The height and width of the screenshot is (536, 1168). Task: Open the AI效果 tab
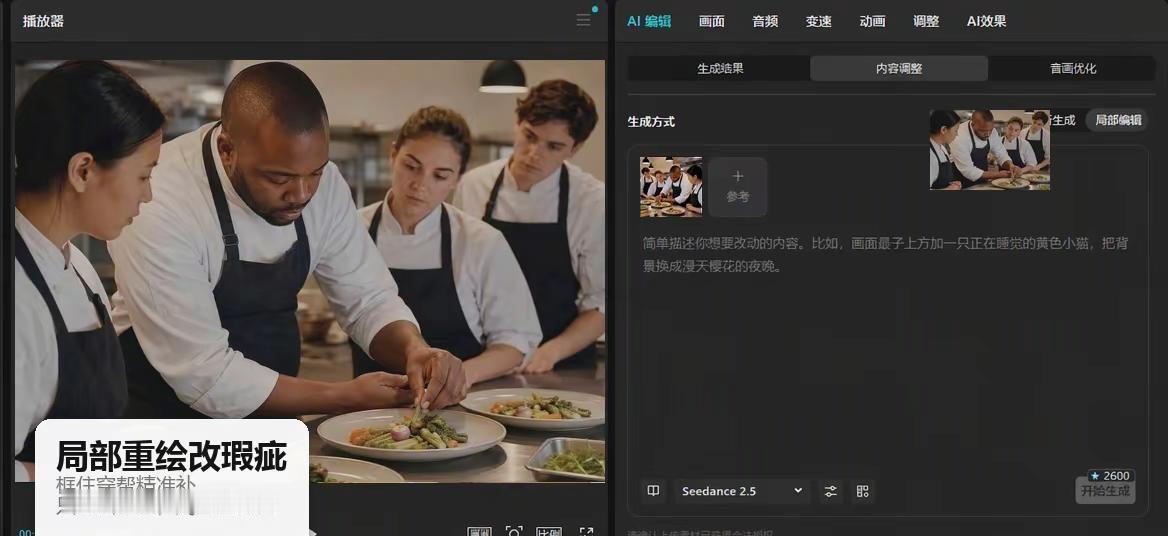click(986, 22)
